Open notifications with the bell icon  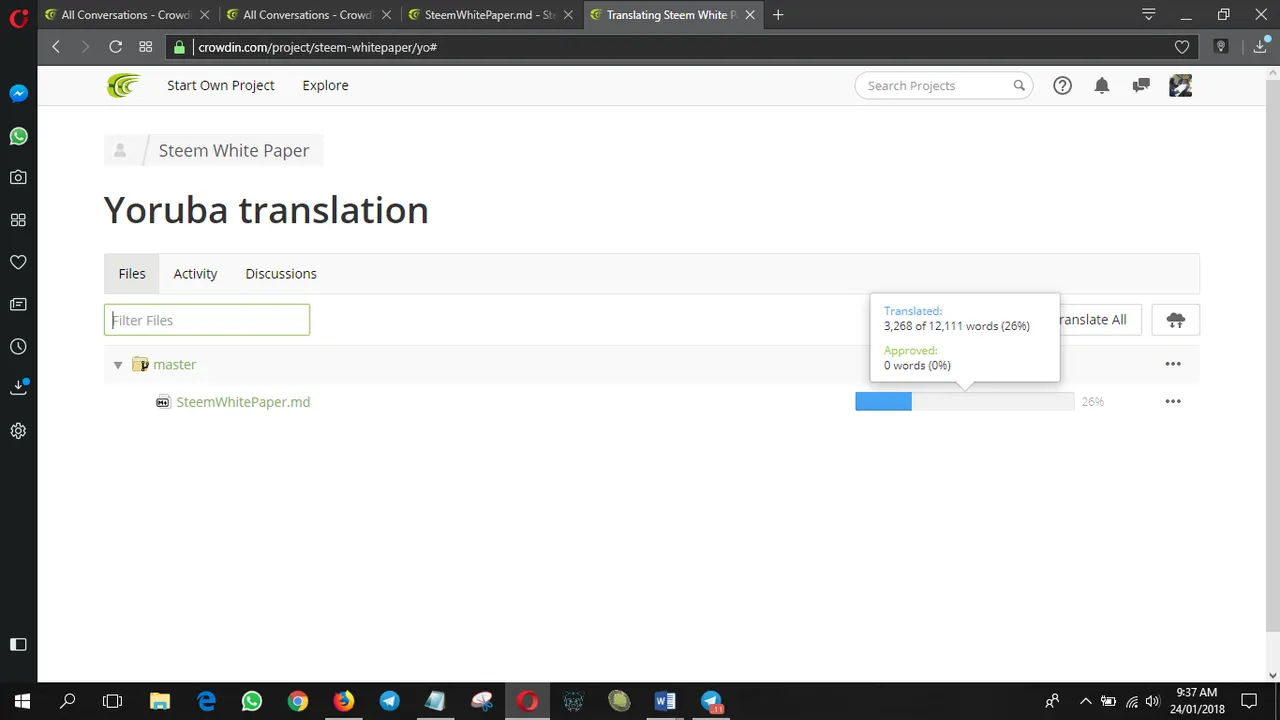[x=1102, y=86]
